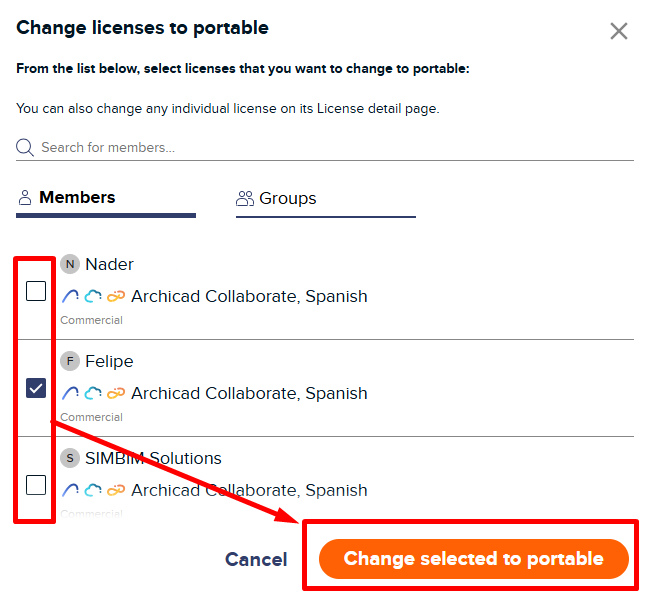Open the Groups tab
Image resolution: width=649 pixels, height=596 pixels.
pos(287,198)
